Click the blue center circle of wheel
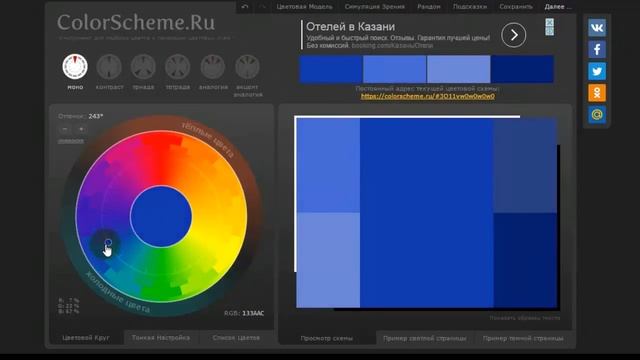The width and height of the screenshot is (640, 360). coord(161,217)
